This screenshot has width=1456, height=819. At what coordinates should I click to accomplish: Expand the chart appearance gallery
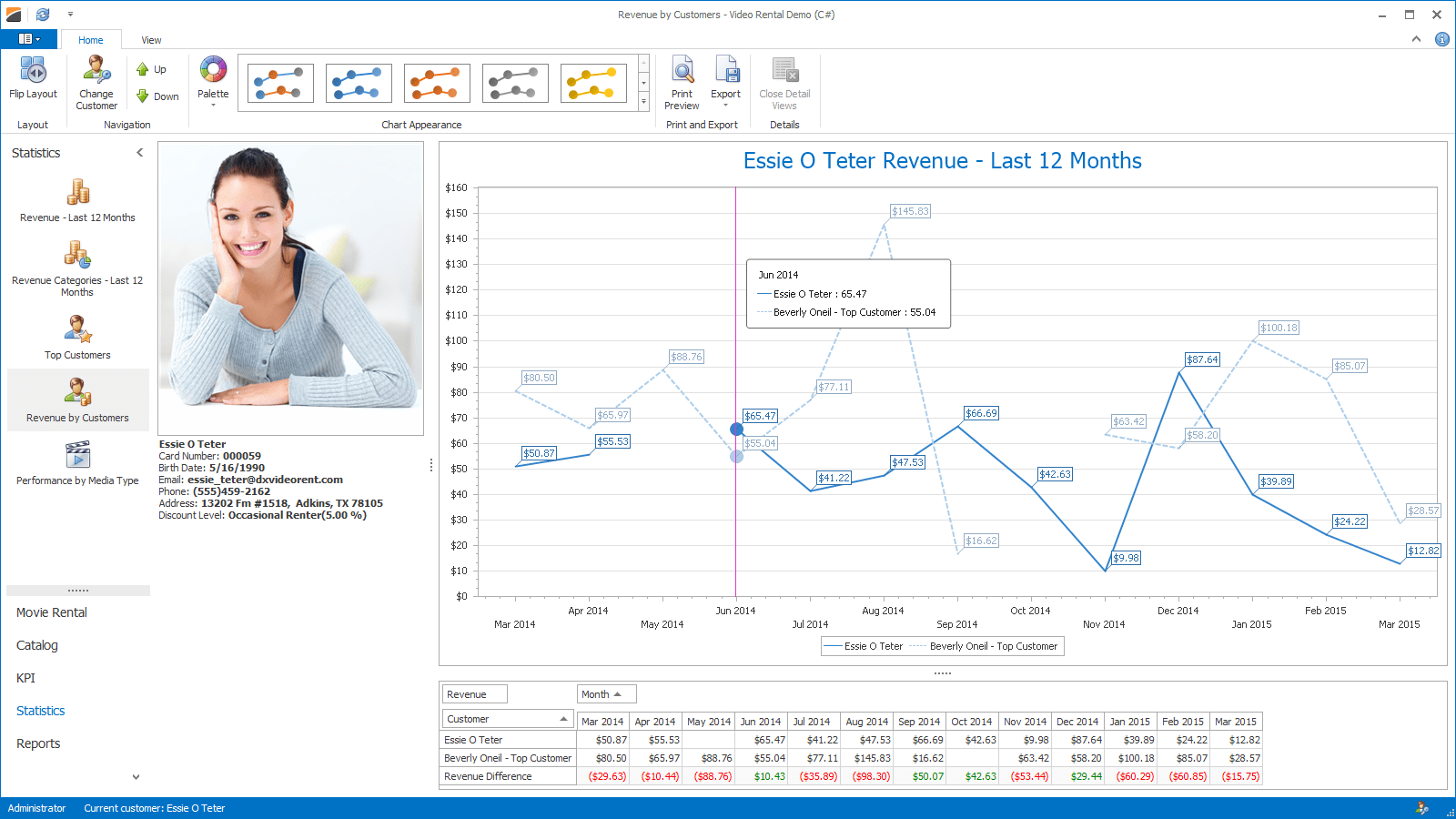tap(643, 102)
